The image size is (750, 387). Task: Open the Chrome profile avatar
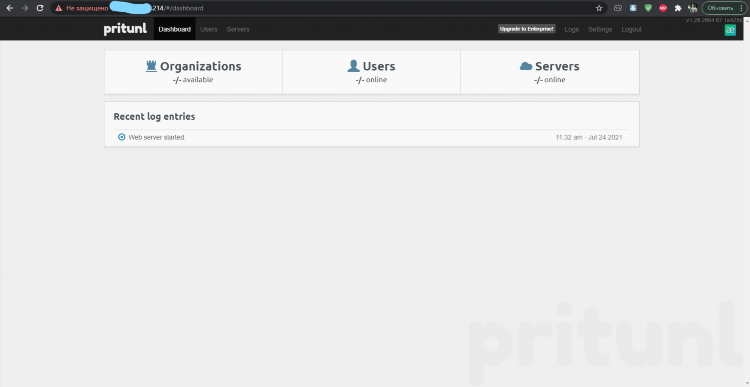click(692, 8)
